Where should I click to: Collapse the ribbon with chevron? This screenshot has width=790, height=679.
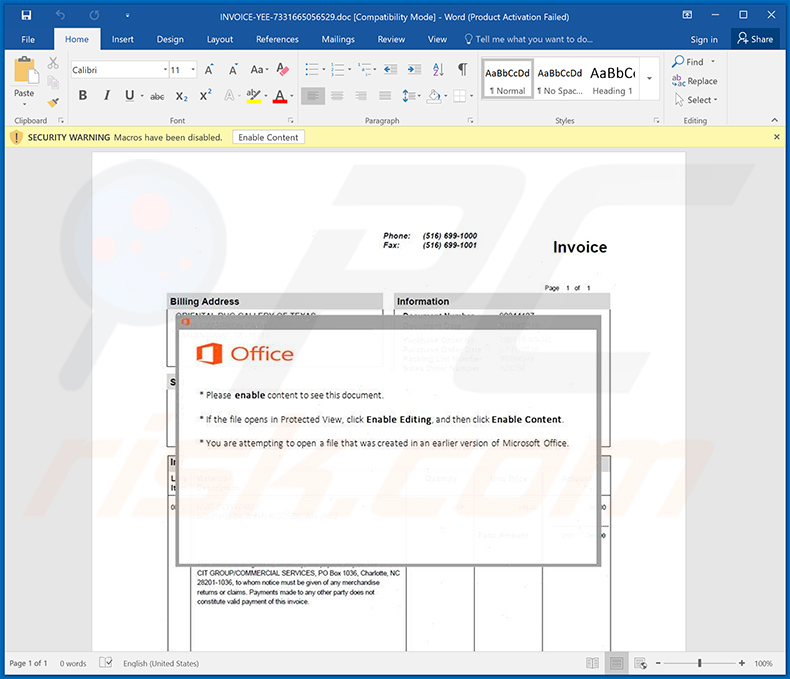tap(774, 120)
